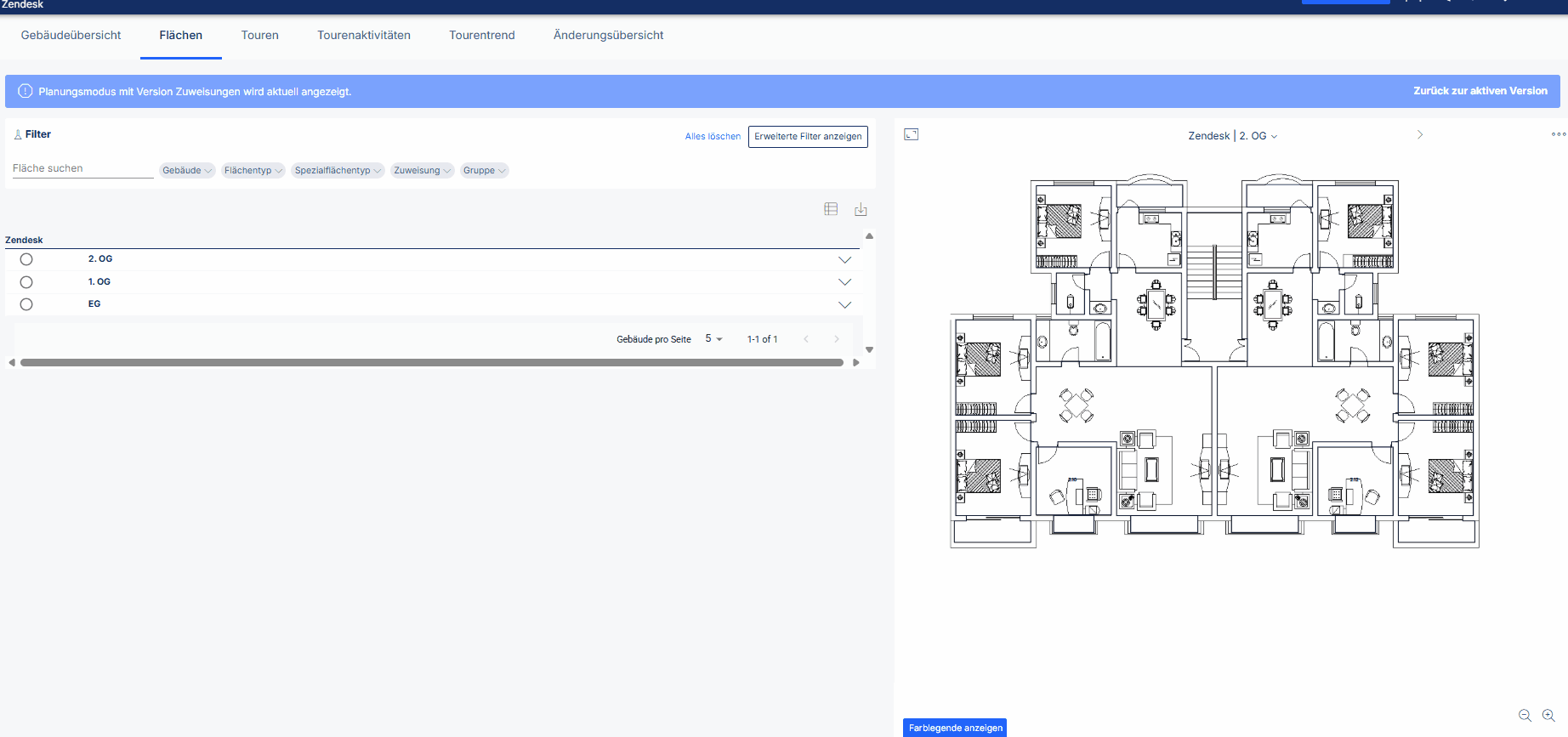Switch to table view icon

831,209
